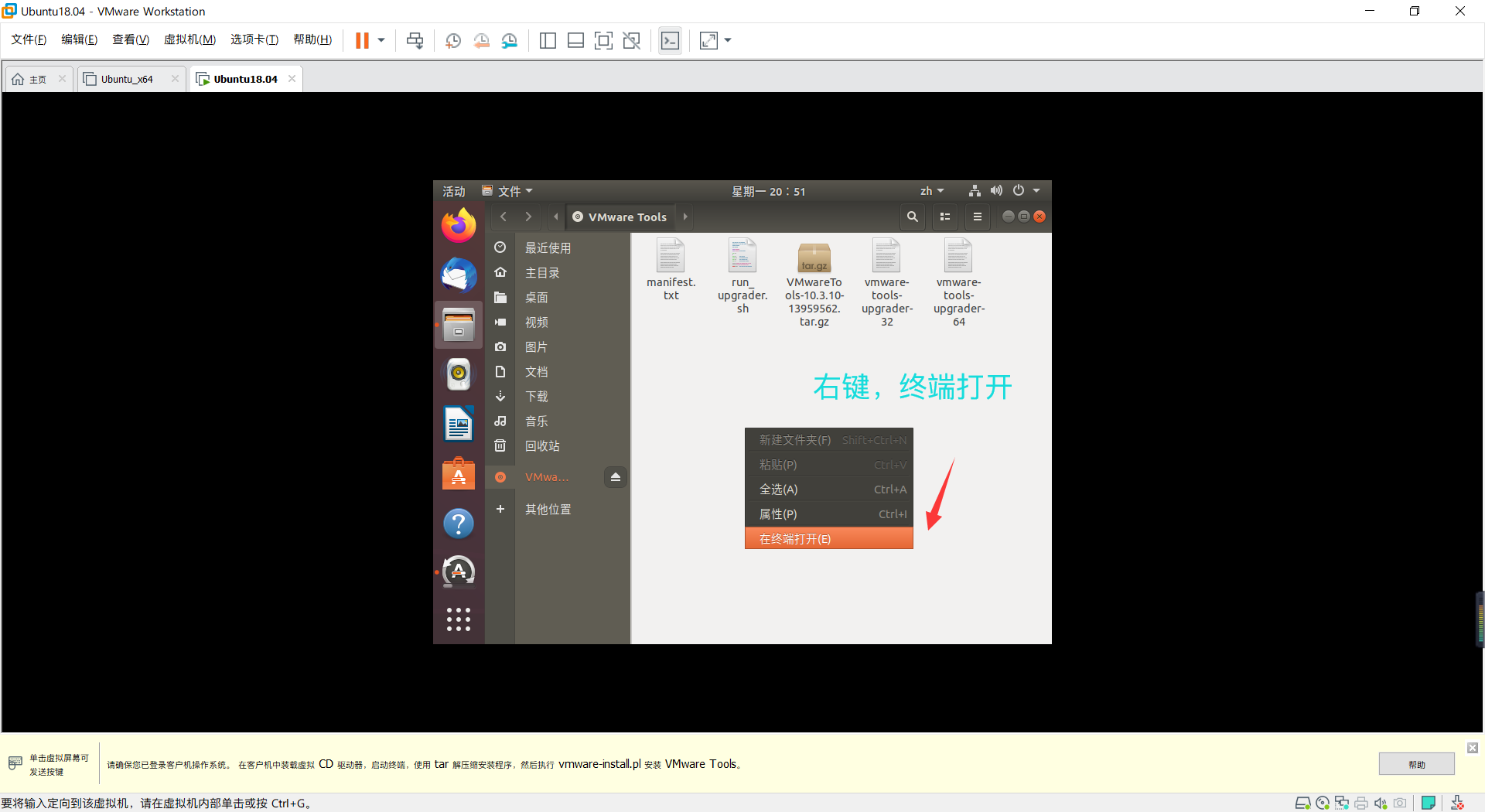The height and width of the screenshot is (812, 1485).
Task: Go back in the file manager
Action: coord(504,217)
